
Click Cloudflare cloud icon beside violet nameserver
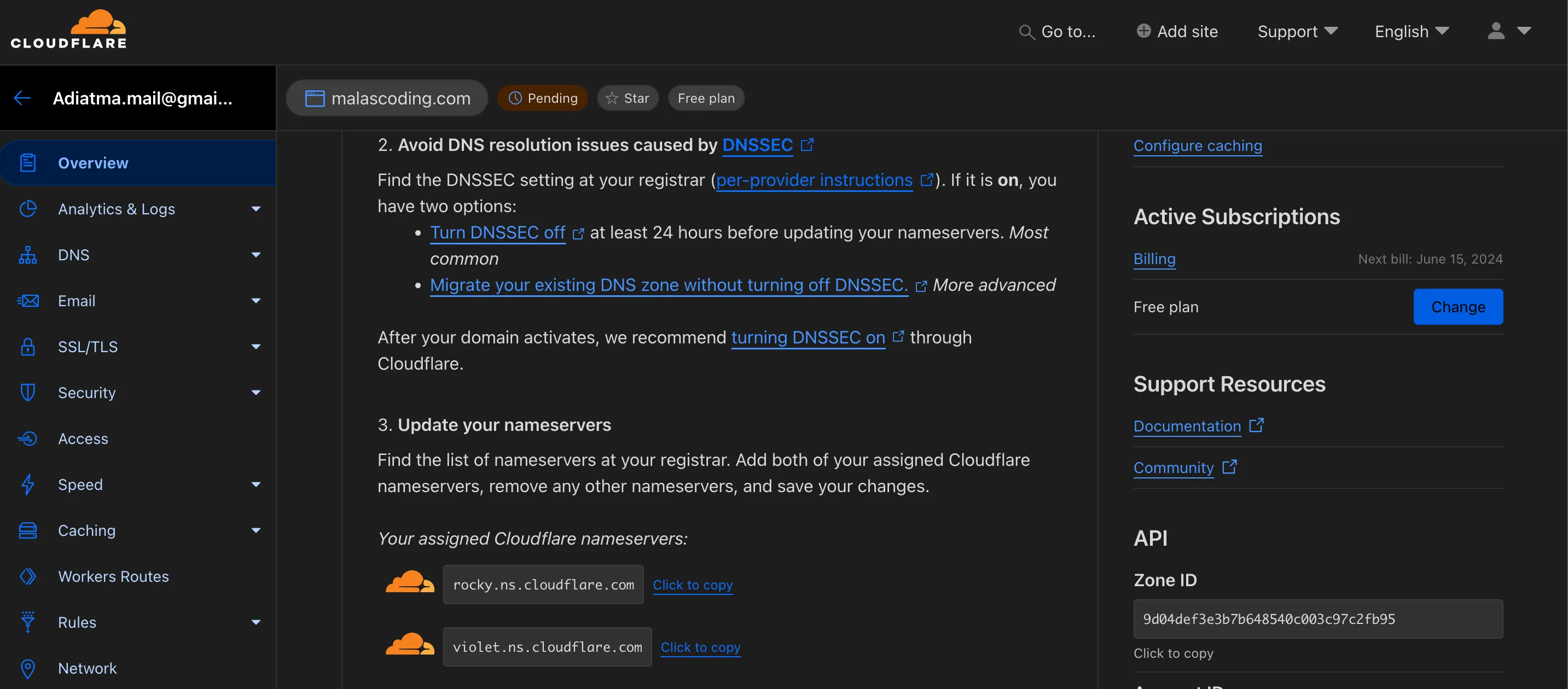click(410, 644)
